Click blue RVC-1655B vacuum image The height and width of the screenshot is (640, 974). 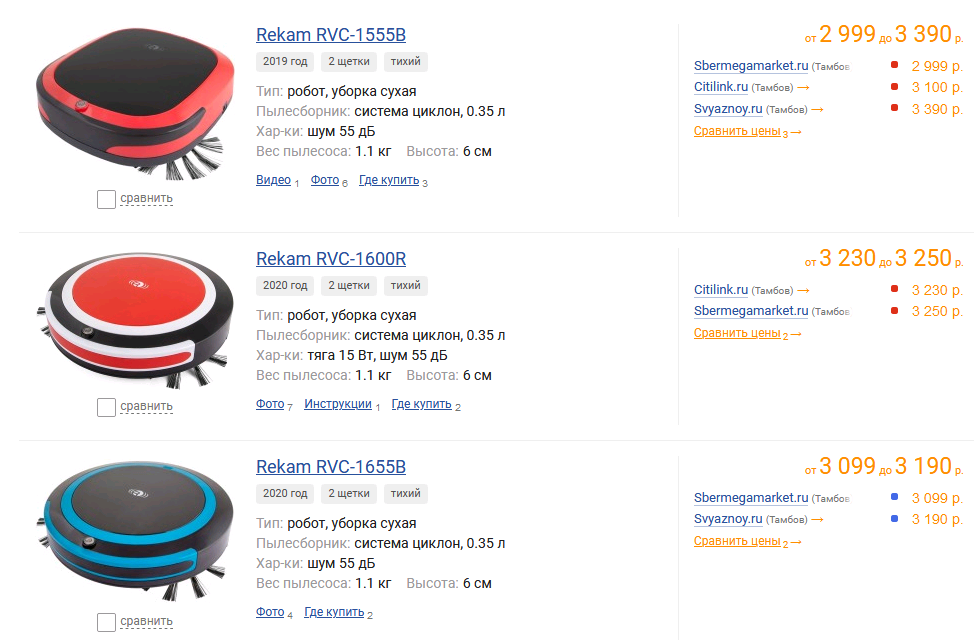point(135,530)
